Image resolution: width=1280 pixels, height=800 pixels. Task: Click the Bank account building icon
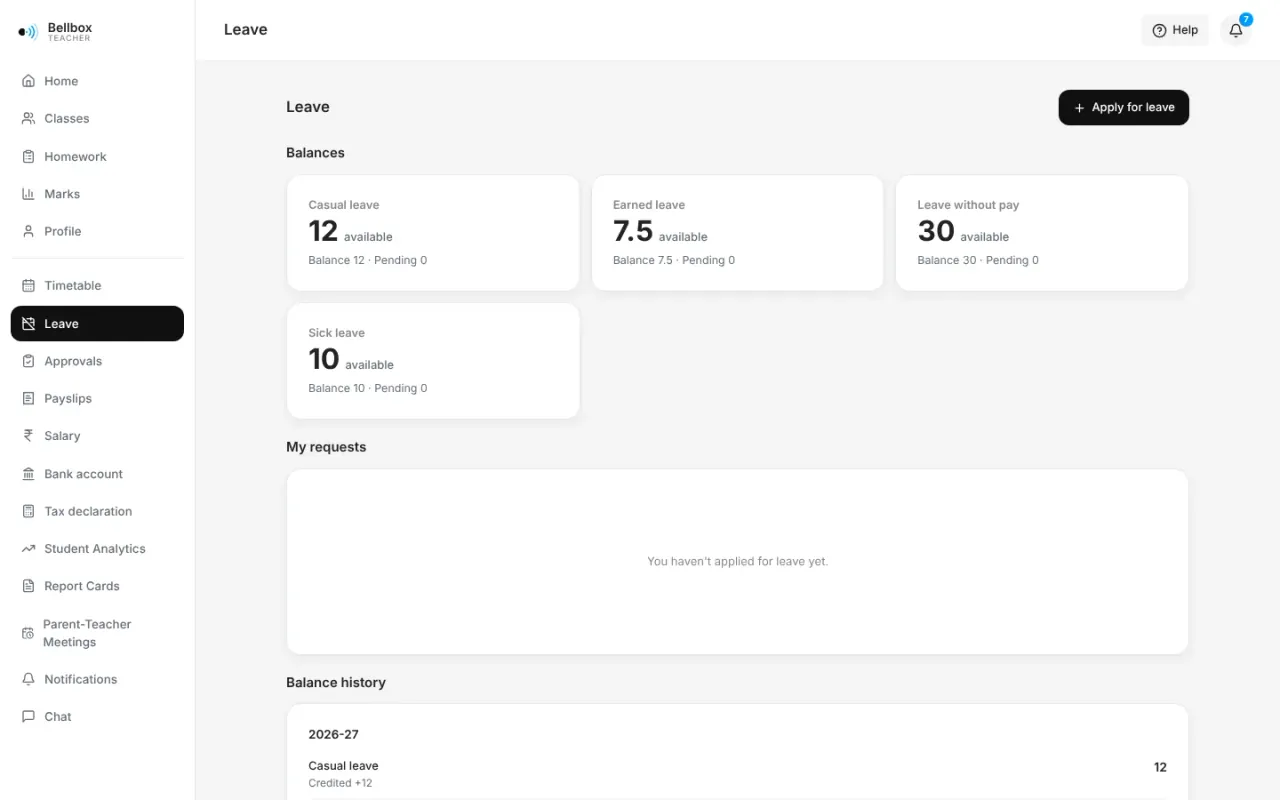[28, 474]
